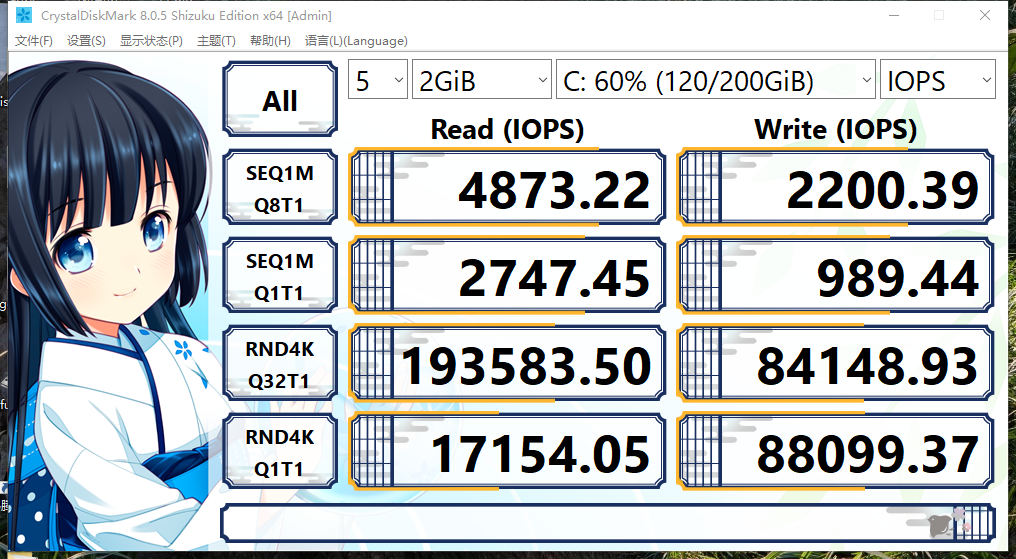This screenshot has width=1016, height=559.
Task: Start the SEQ1M Q1T1 test
Action: 280,275
